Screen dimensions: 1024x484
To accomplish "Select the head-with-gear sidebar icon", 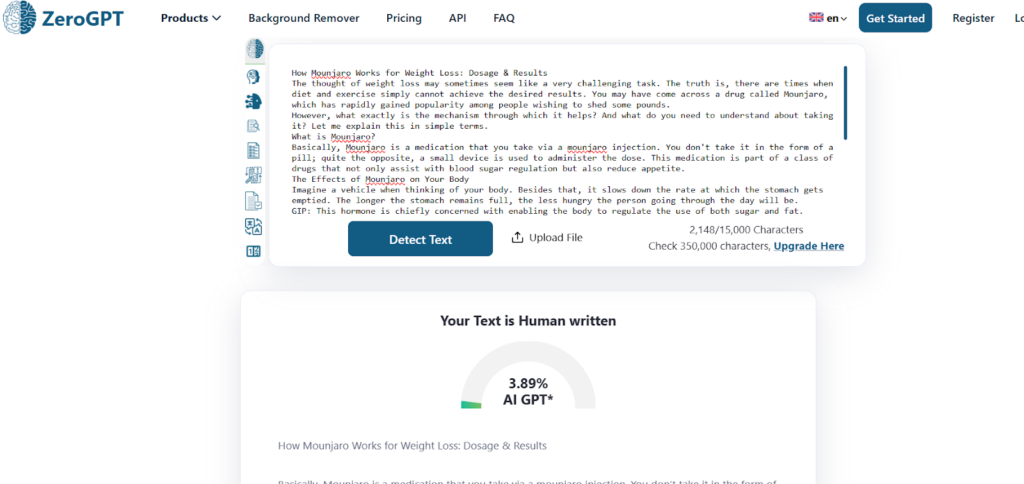I will [254, 76].
